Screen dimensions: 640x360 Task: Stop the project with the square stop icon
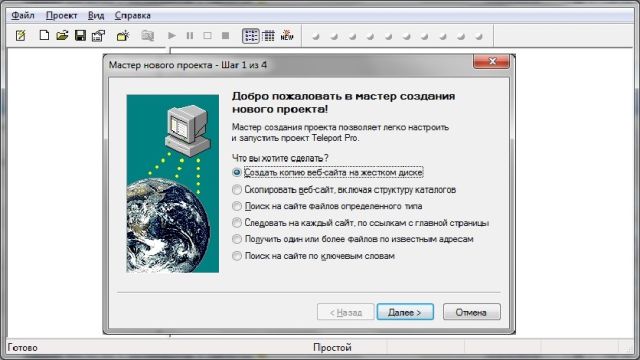pos(225,36)
